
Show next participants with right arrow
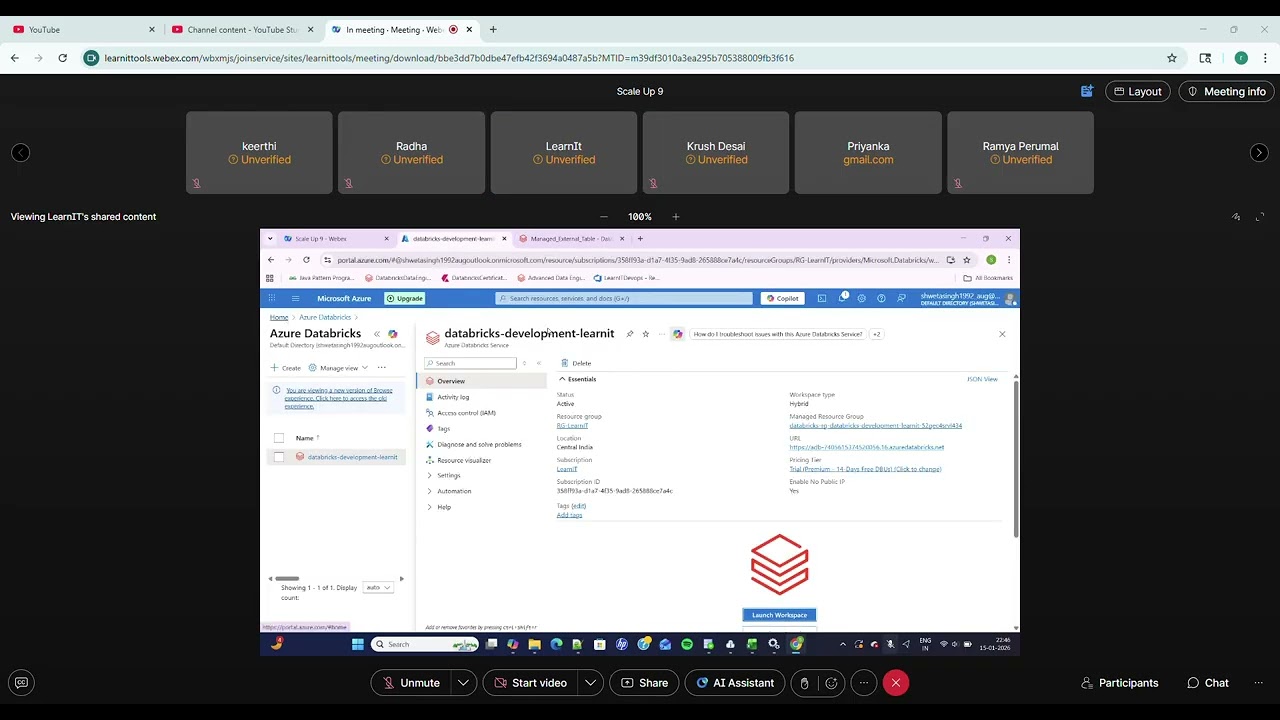tap(1259, 152)
